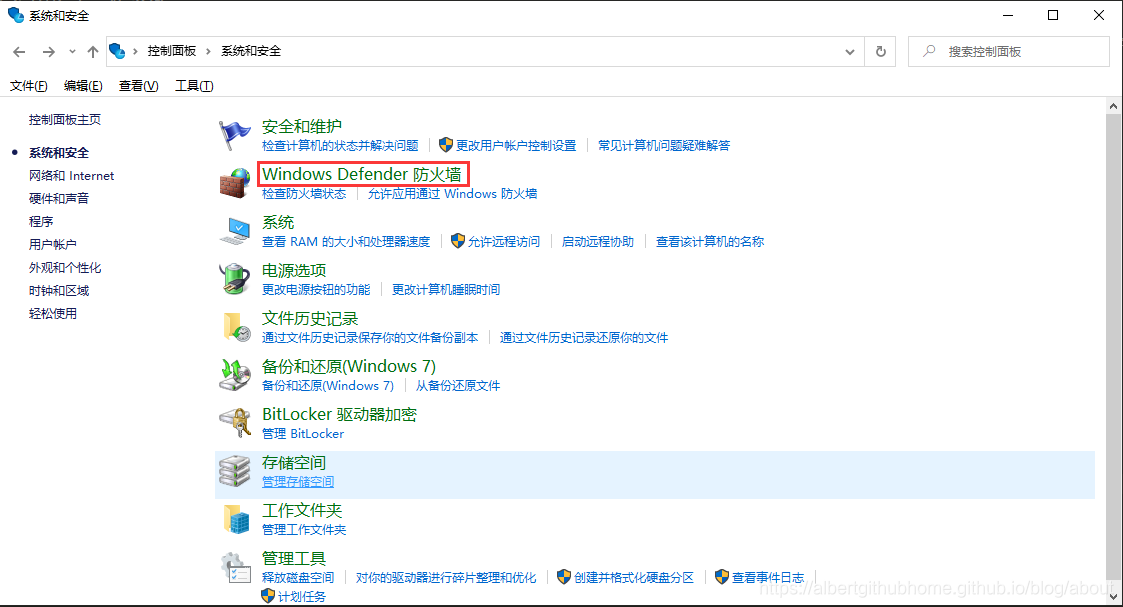Click 释放磁盘空间 link
Image resolution: width=1123 pixels, height=607 pixels.
pyautogui.click(x=298, y=577)
